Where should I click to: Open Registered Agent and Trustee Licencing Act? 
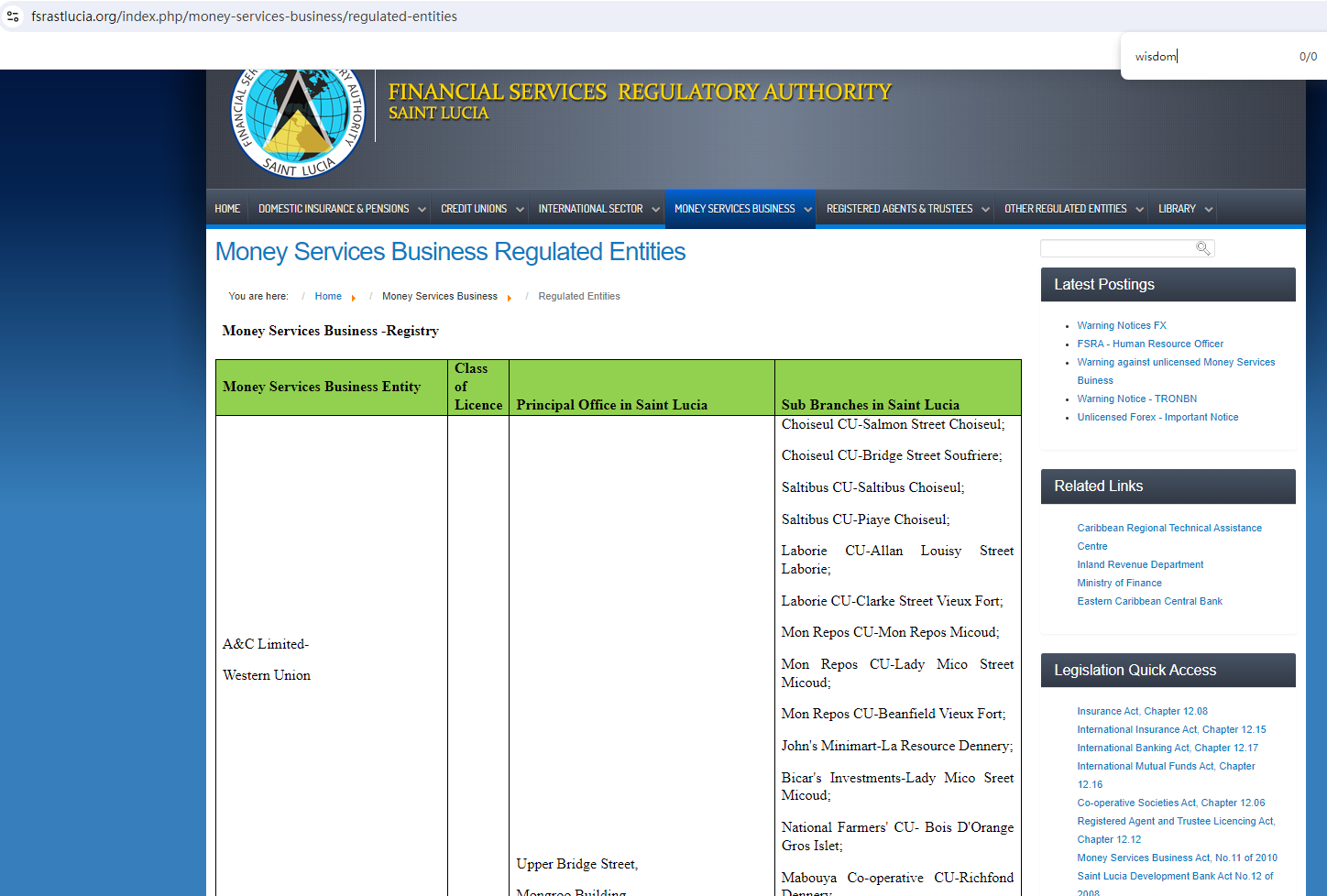click(x=1176, y=830)
